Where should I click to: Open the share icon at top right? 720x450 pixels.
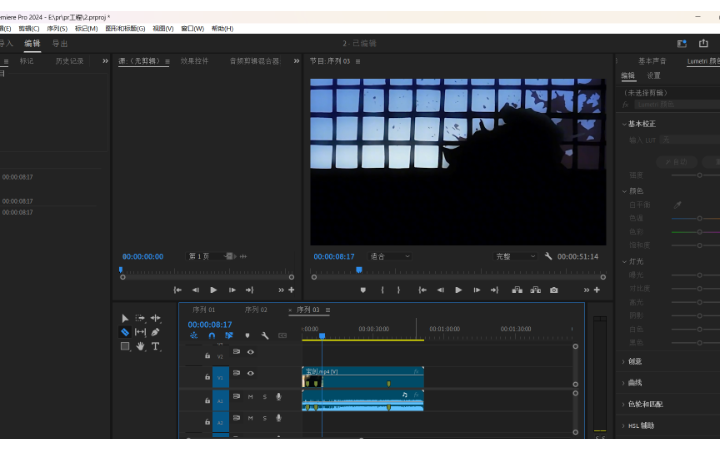click(703, 43)
